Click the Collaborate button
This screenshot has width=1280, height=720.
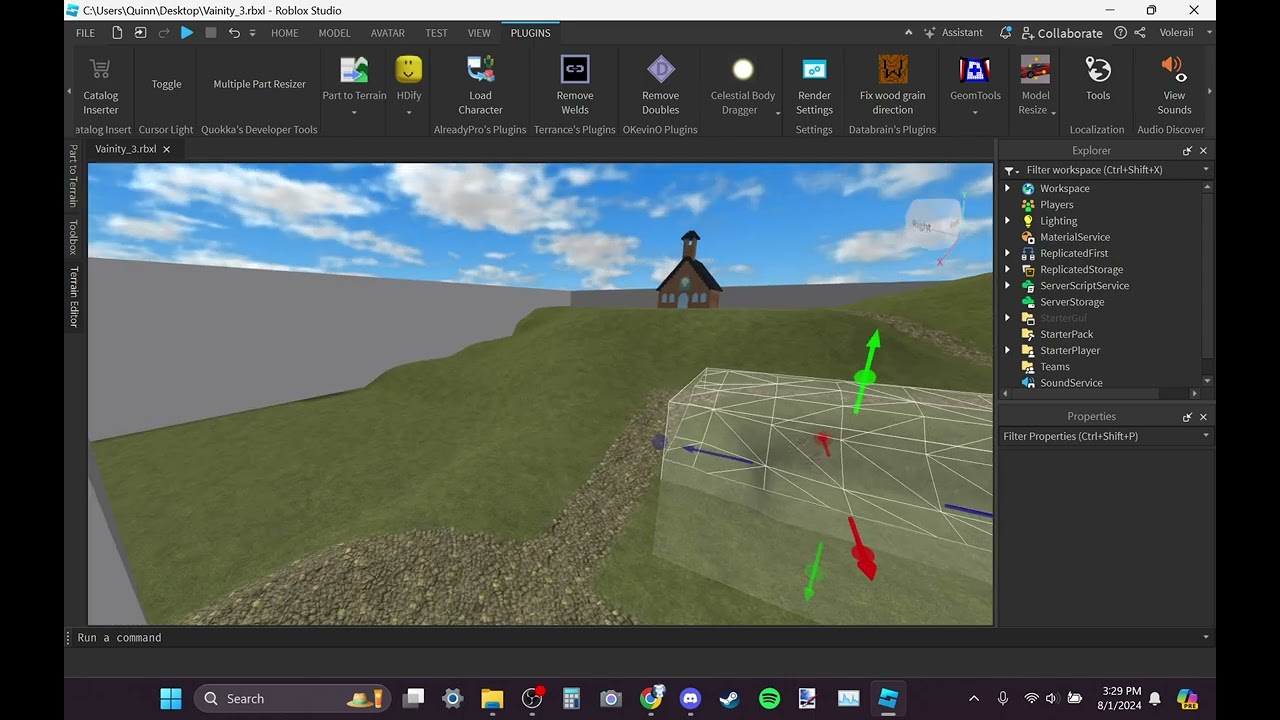pos(1061,33)
